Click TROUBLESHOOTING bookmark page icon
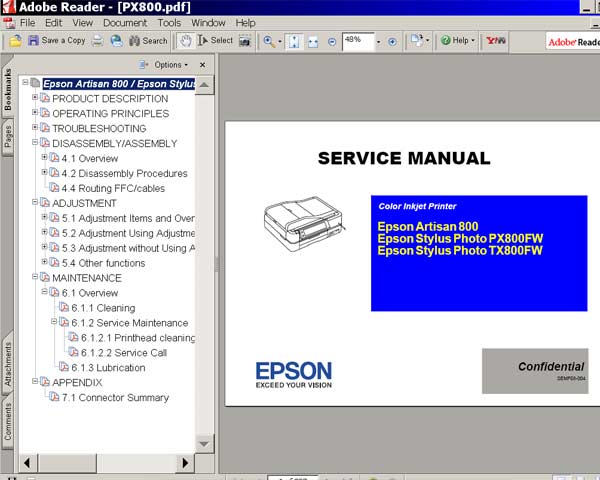The image size is (600, 480). 45,127
